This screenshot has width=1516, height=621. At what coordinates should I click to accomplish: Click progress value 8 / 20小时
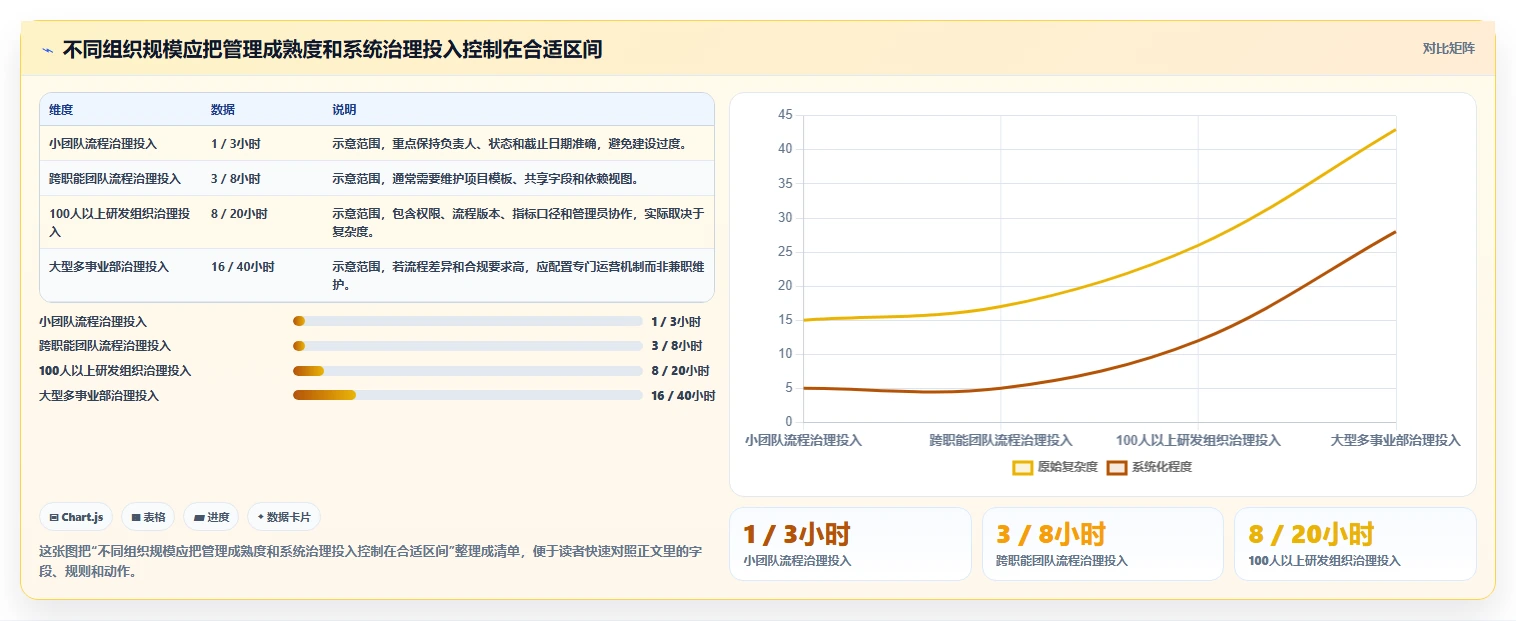point(680,371)
